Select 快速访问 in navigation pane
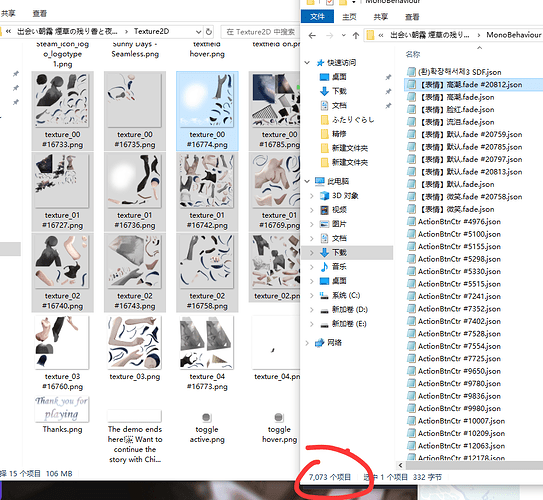This screenshot has height=500, width=543. (x=341, y=63)
